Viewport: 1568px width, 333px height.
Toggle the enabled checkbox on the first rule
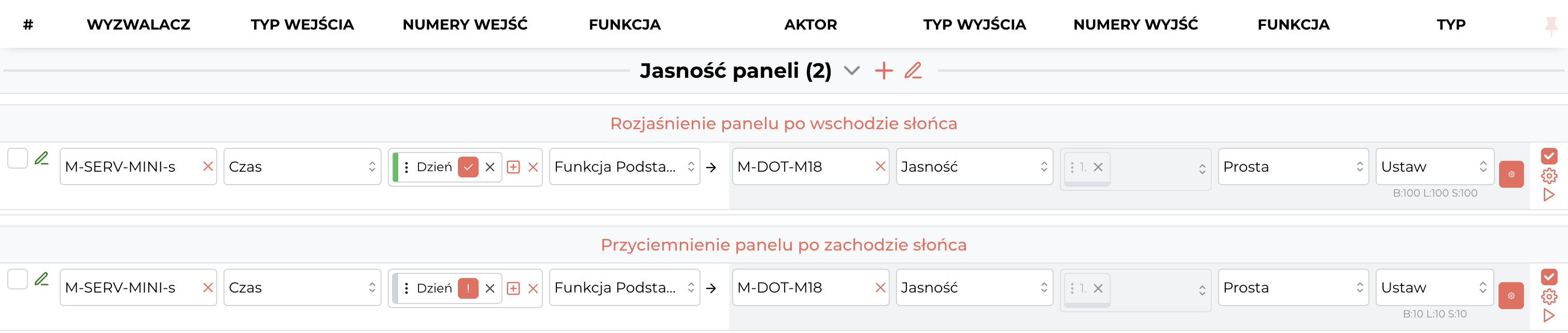click(x=1549, y=156)
